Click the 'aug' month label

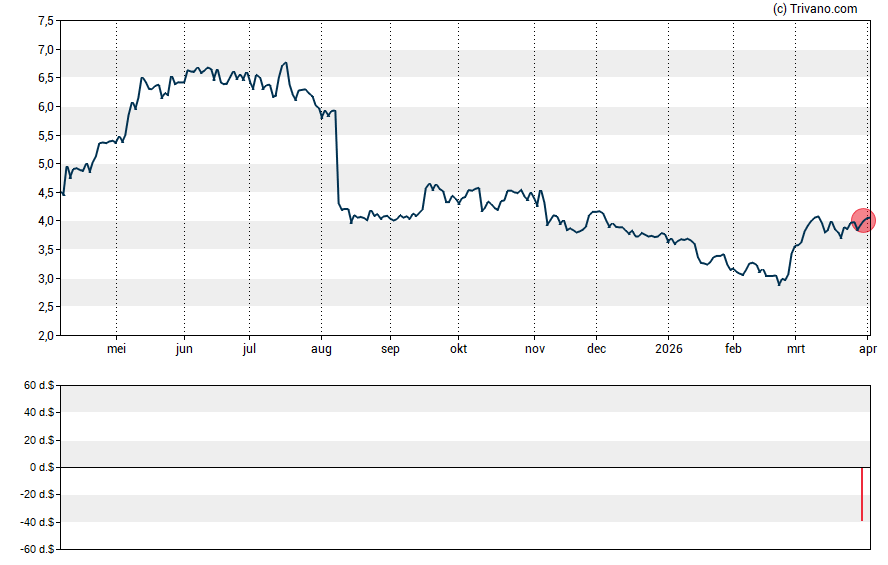(x=321, y=349)
